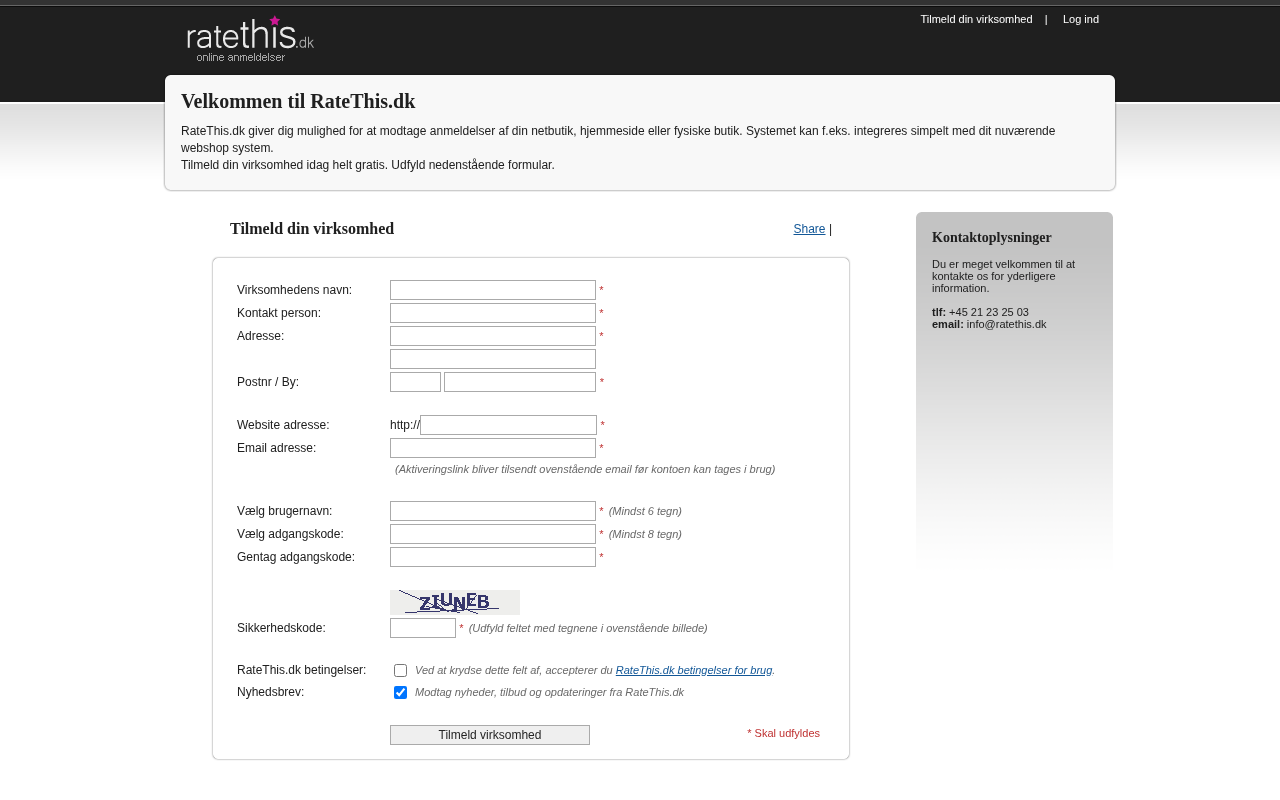Open the "Log ind" menu link
The image size is (1280, 800).
pos(1080,19)
